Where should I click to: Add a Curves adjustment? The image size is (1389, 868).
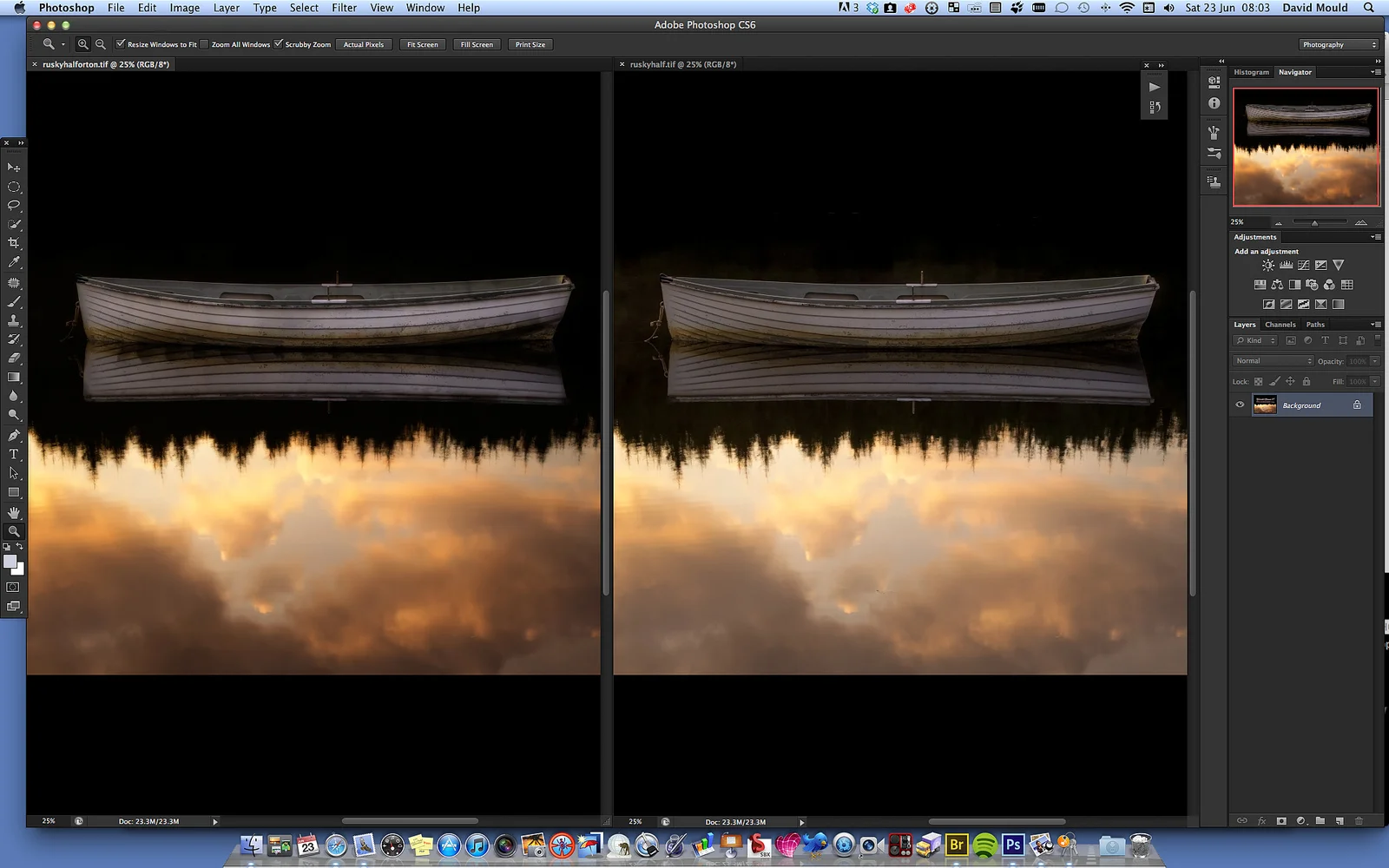tap(1303, 266)
